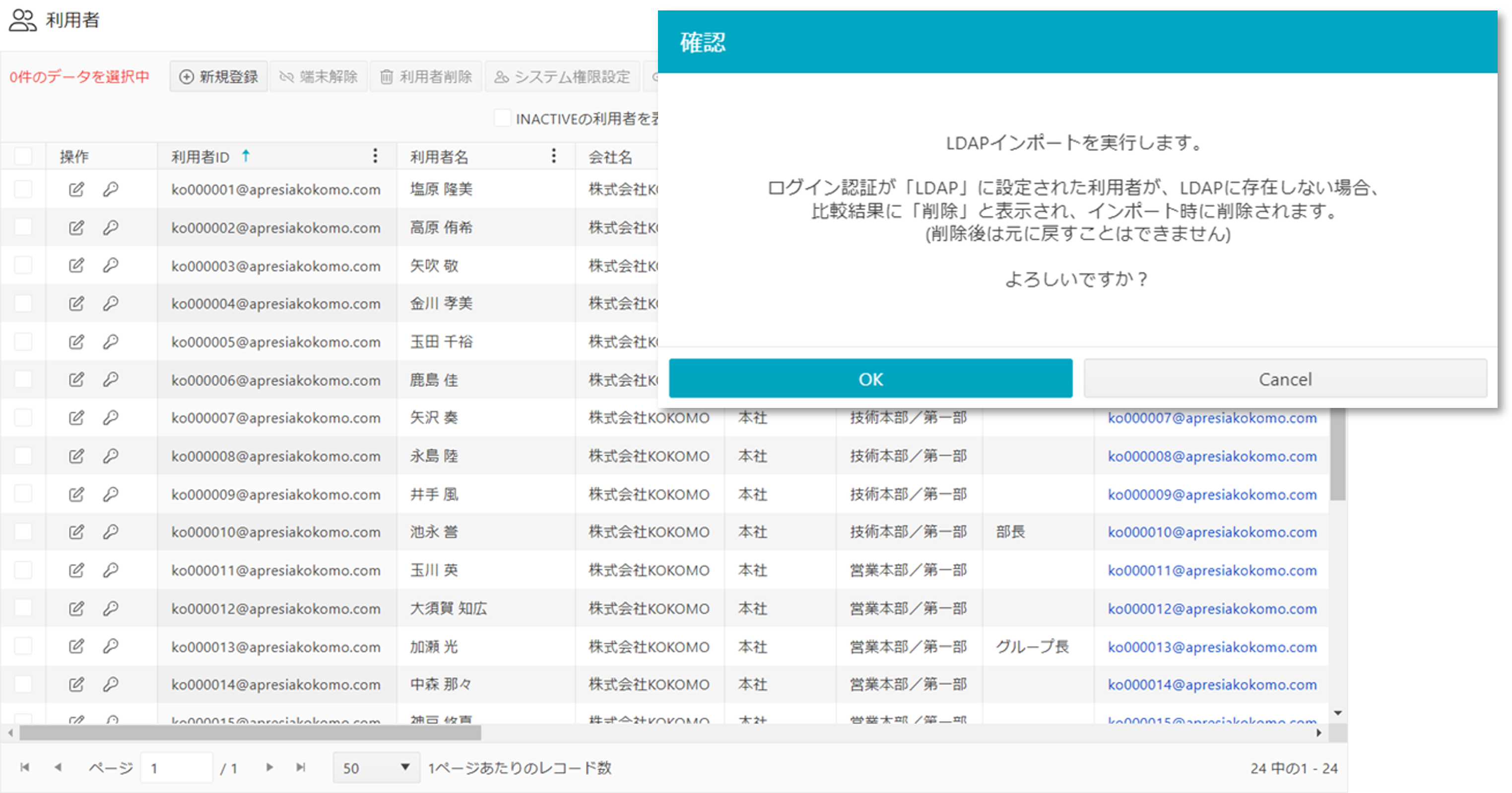Cancel the LDAP import confirmation dialog
Image resolution: width=1512 pixels, height=793 pixels.
[1285, 379]
